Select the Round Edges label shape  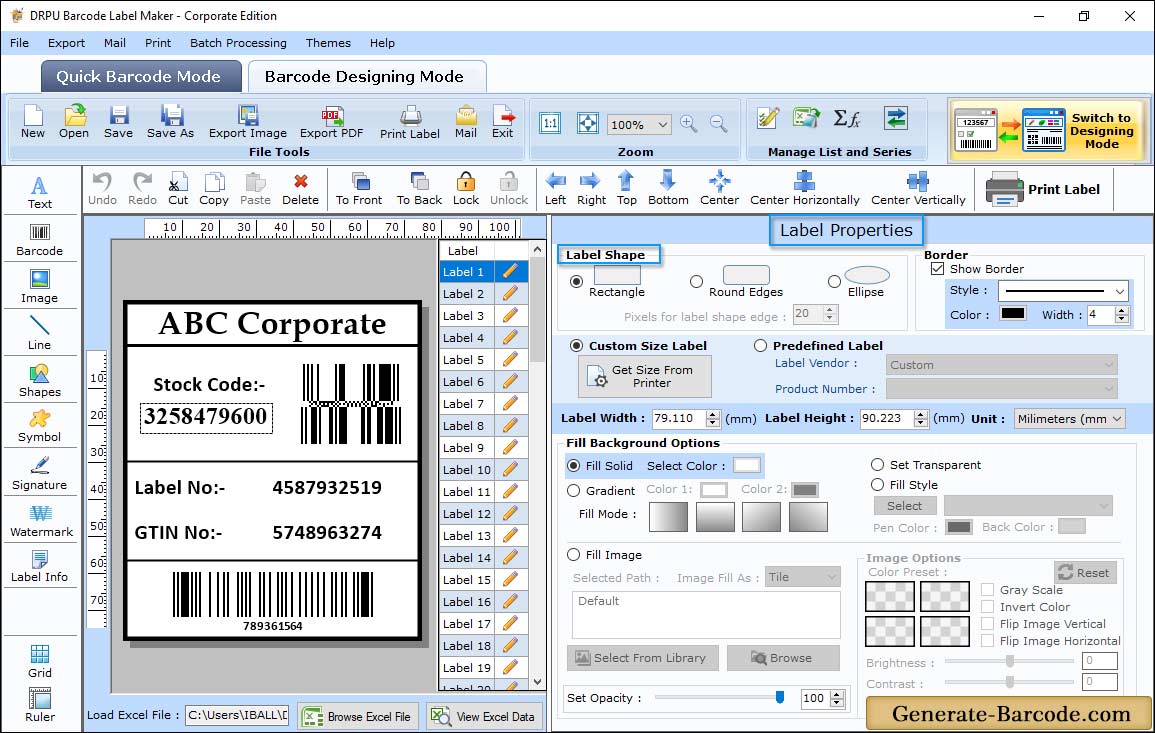tap(696, 281)
